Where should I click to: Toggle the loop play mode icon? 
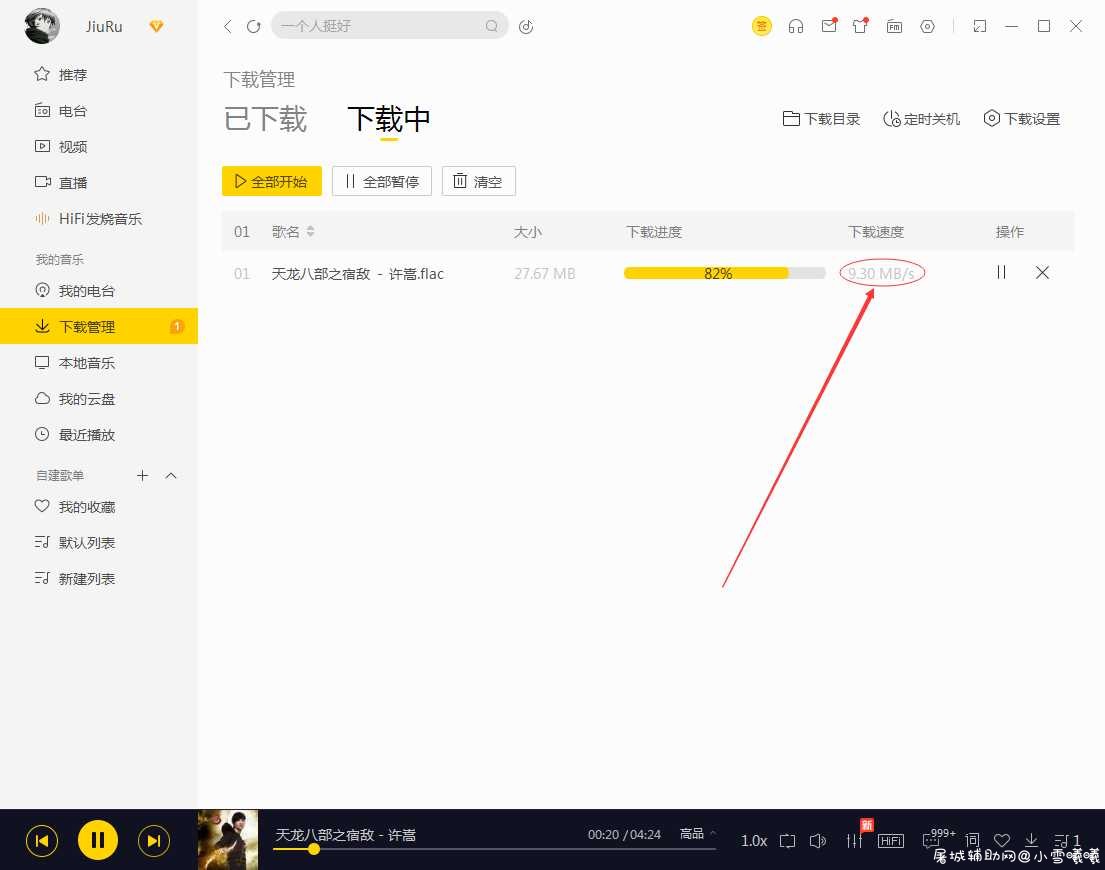[787, 840]
